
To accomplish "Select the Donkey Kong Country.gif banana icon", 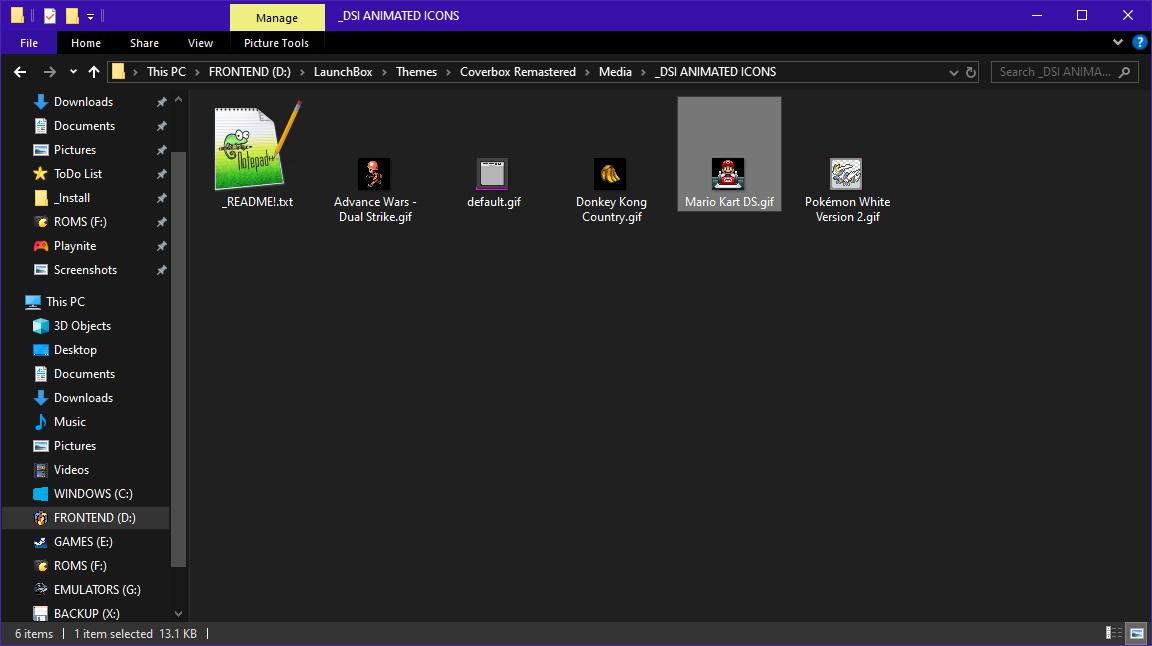I will [610, 174].
